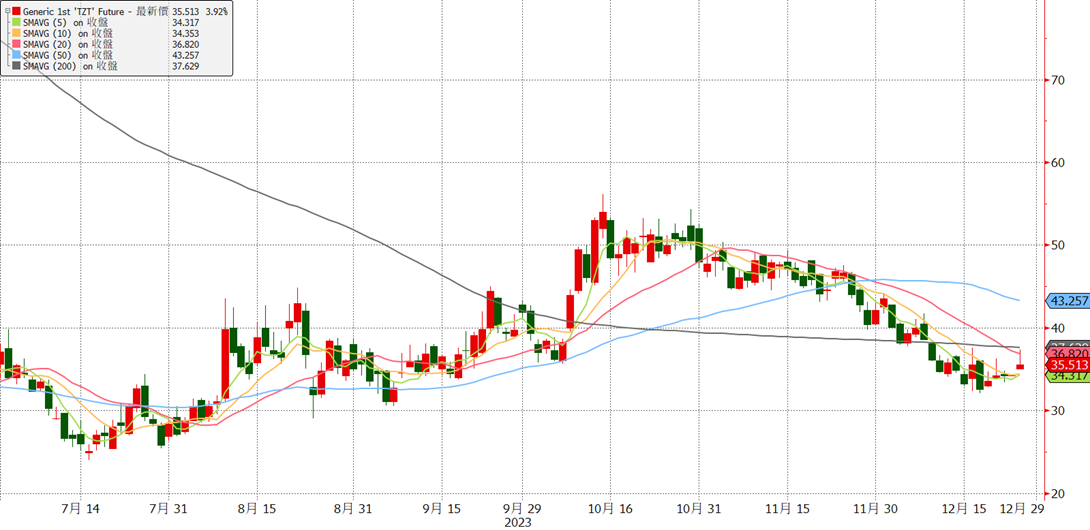Click legend value 43.257
The width and height of the screenshot is (1090, 530).
click(x=184, y=55)
